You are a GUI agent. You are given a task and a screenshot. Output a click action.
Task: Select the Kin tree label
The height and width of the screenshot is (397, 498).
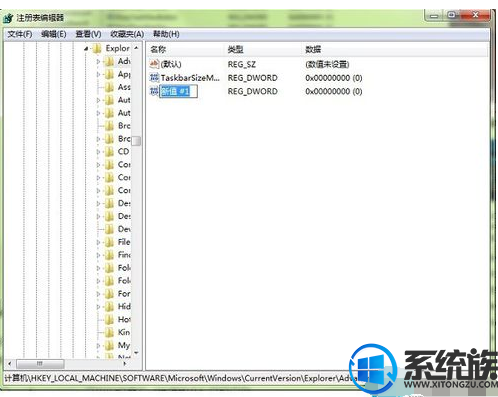click(x=124, y=332)
